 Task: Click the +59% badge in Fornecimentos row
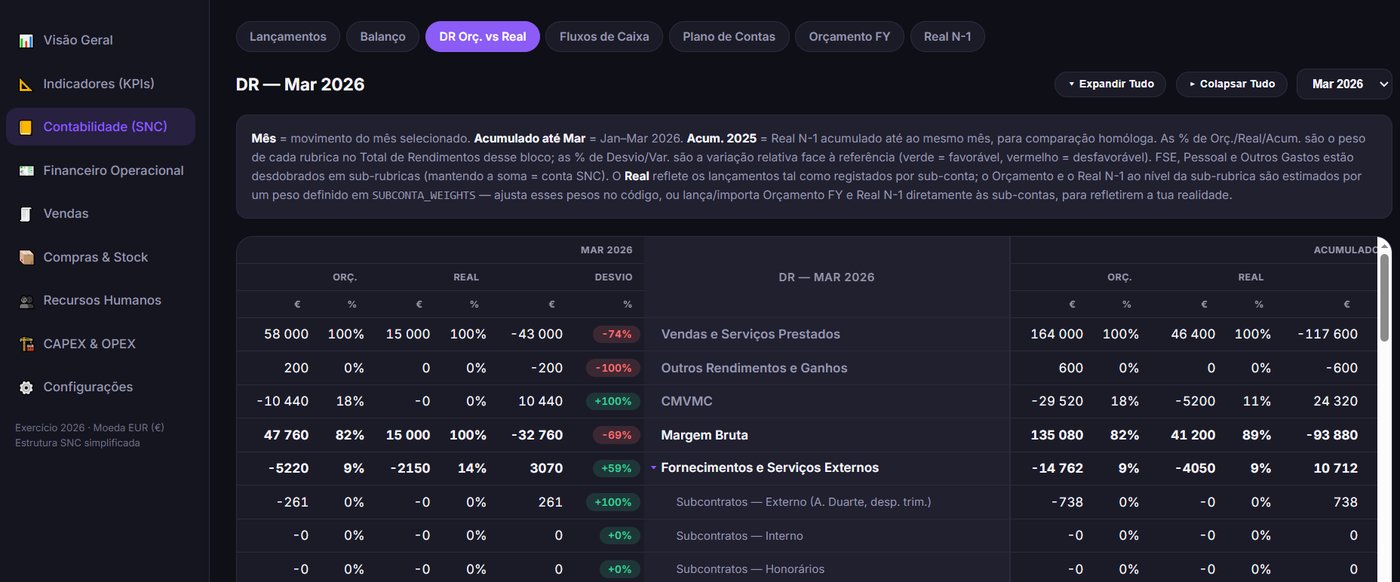click(616, 468)
